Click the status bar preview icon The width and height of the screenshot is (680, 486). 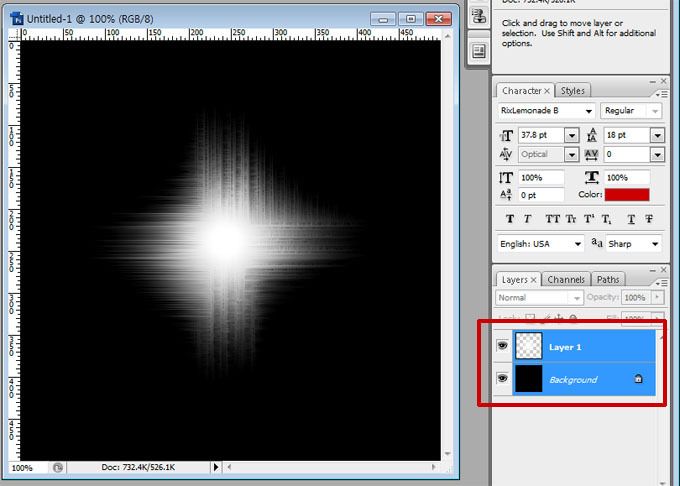tap(58, 467)
